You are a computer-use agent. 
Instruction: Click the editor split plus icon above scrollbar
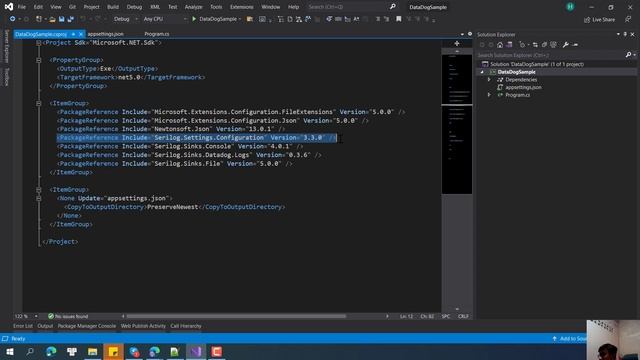[457, 43]
